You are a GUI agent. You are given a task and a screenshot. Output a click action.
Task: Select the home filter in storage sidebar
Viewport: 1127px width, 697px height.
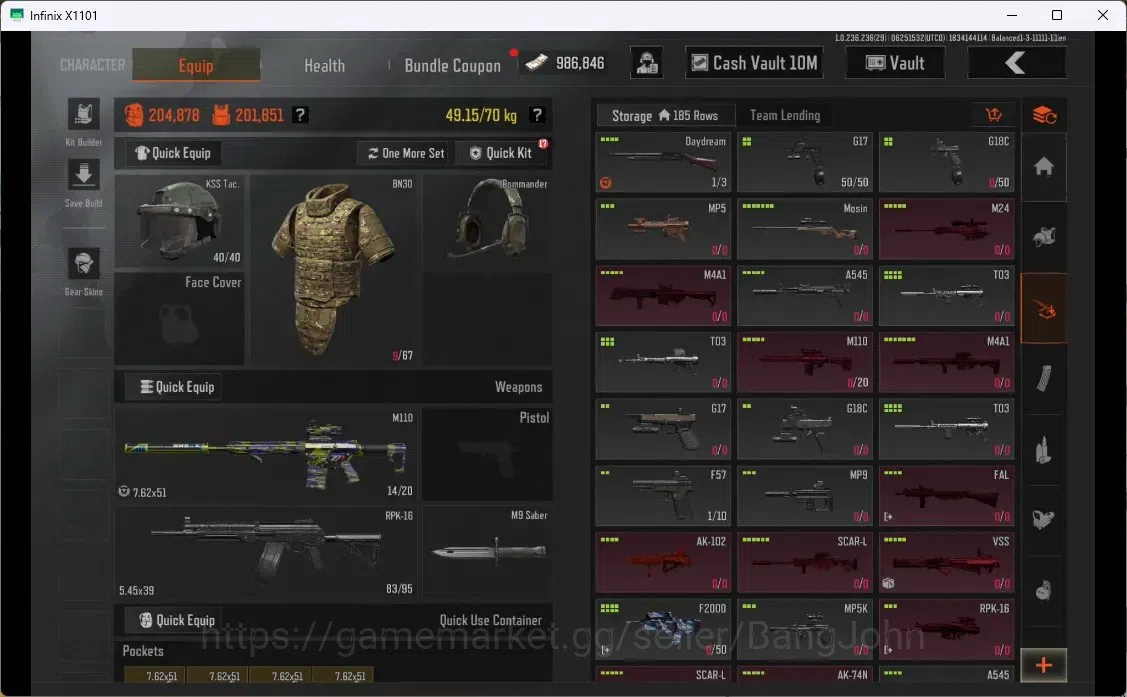click(x=1044, y=167)
